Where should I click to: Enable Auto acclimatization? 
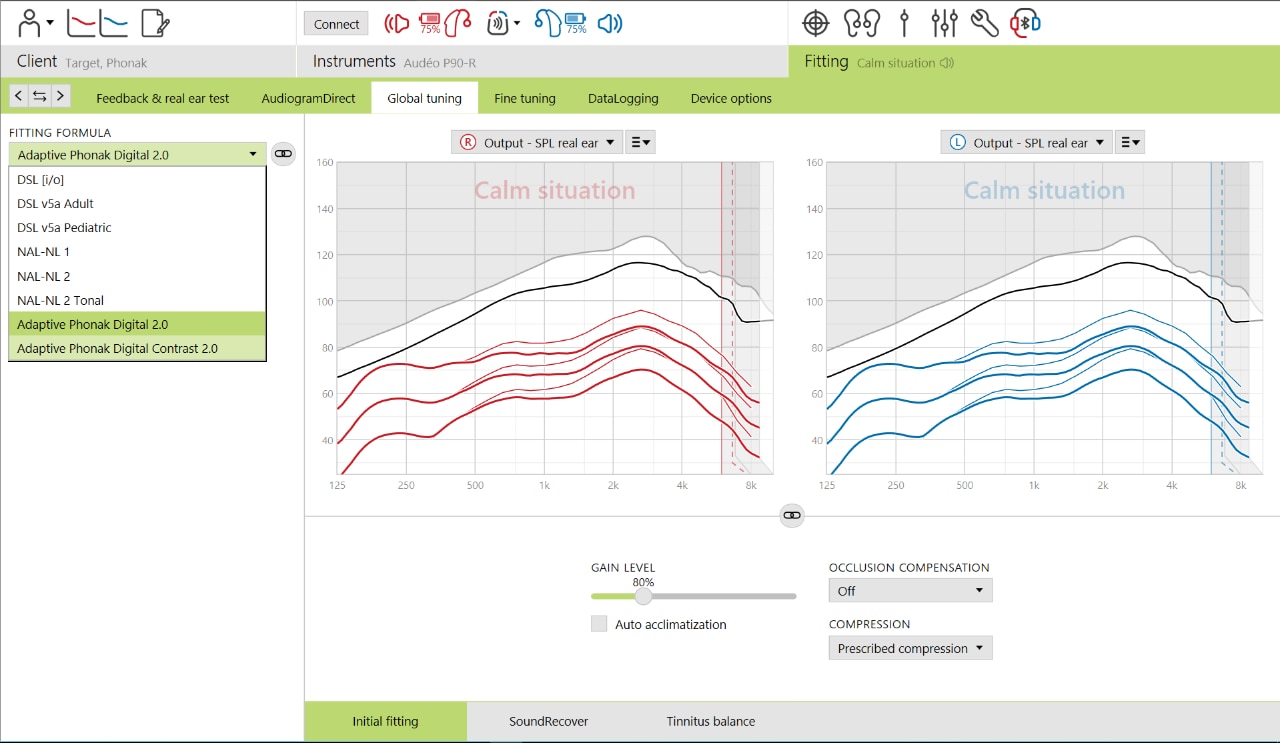[599, 624]
